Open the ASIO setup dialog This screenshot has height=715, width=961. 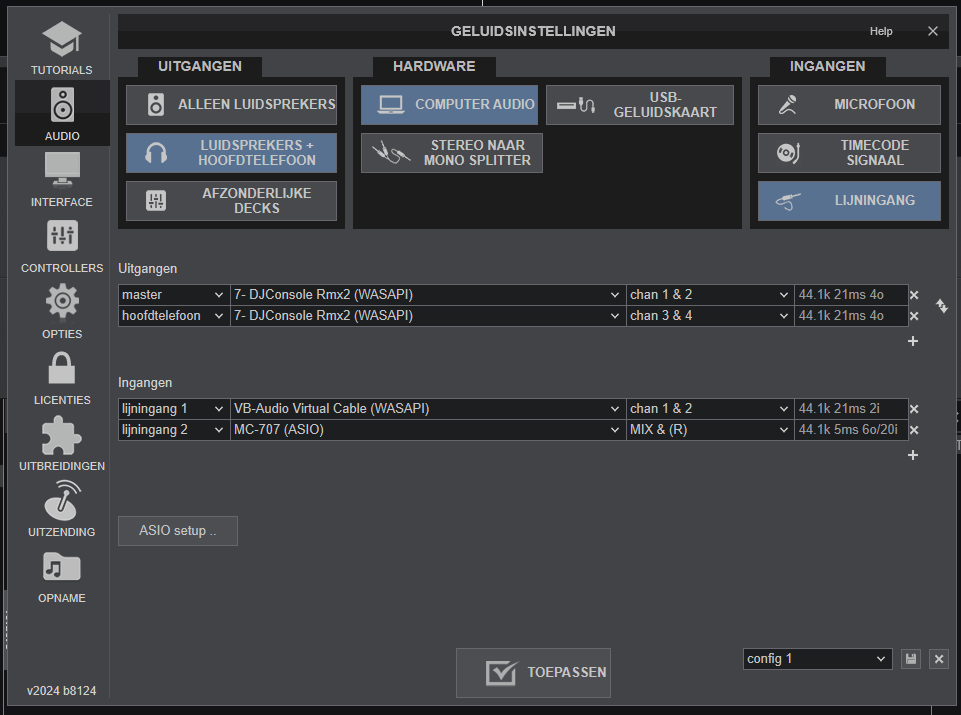click(178, 531)
